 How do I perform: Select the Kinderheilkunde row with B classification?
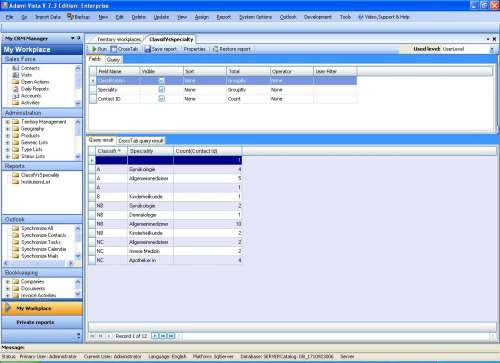click(x=168, y=197)
